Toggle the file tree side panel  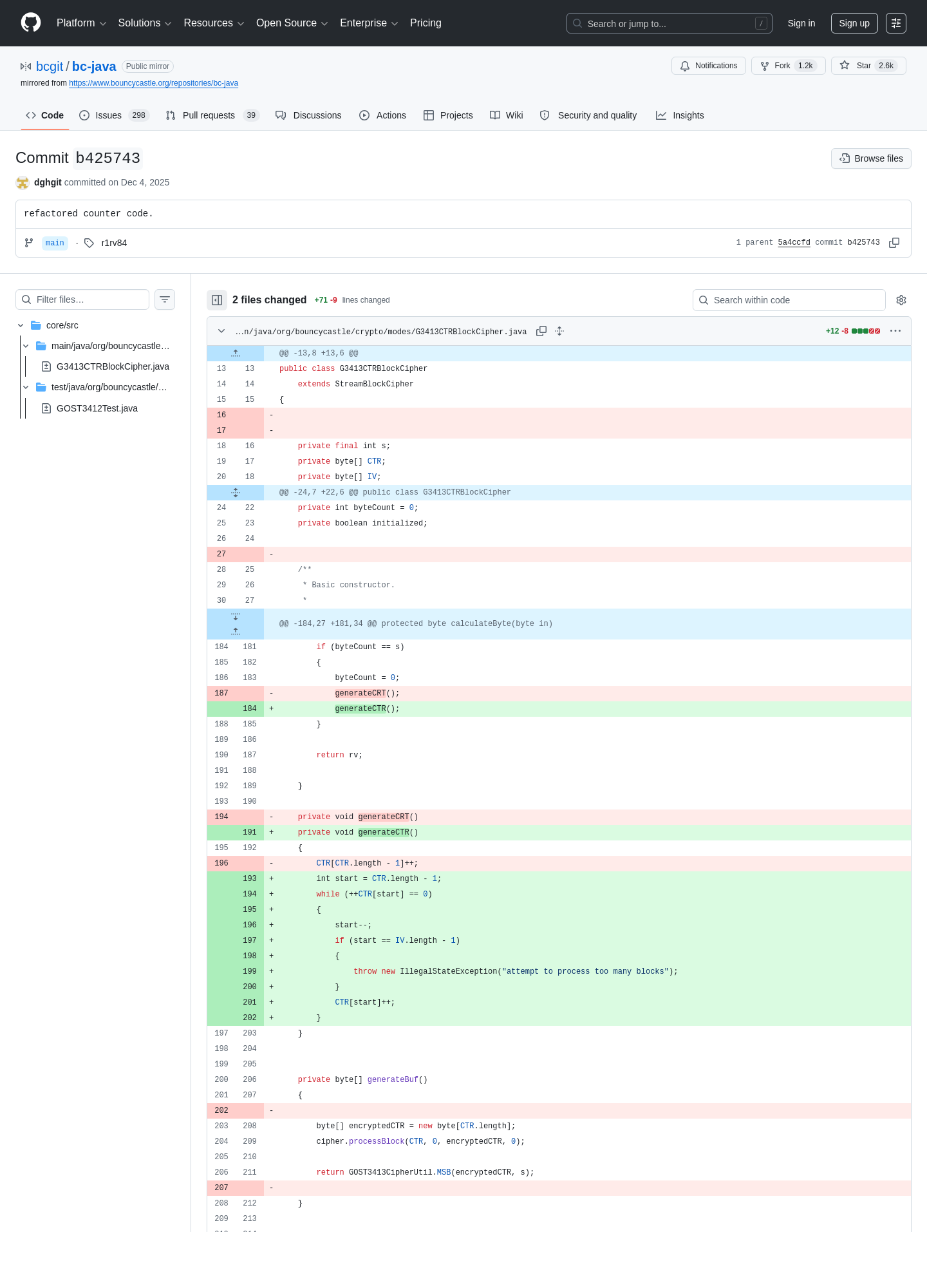click(217, 300)
